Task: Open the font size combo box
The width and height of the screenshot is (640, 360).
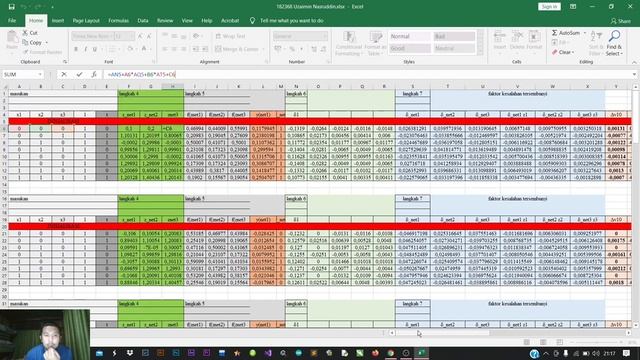Action: click(x=124, y=36)
